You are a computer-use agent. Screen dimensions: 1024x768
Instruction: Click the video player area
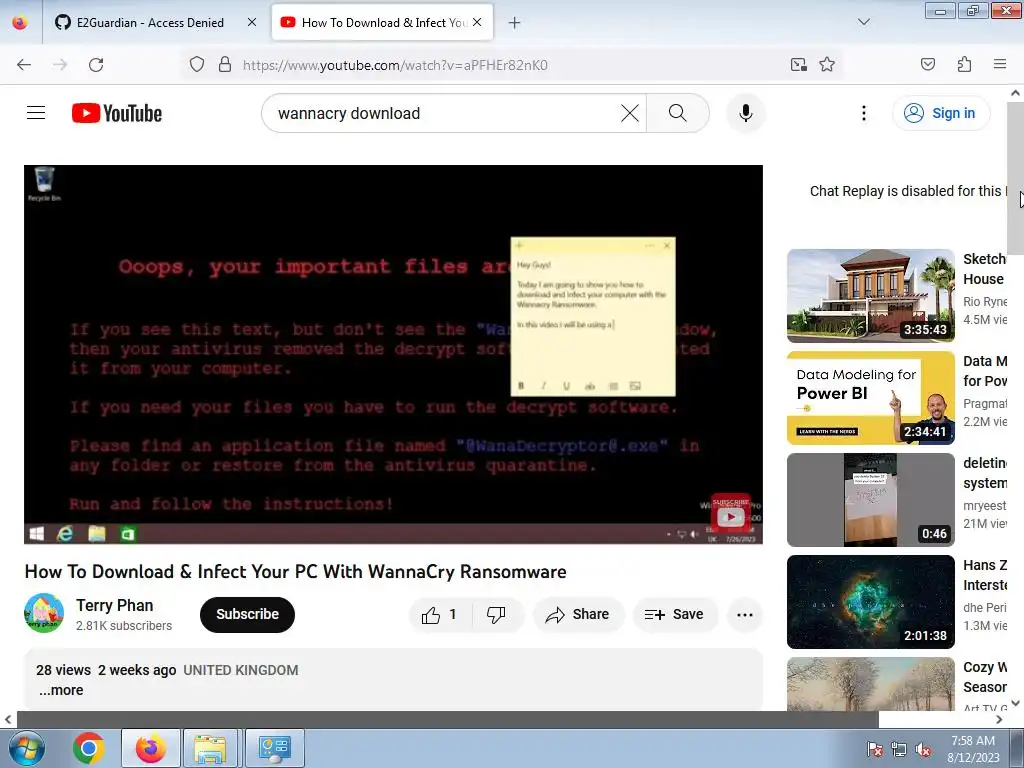(393, 355)
